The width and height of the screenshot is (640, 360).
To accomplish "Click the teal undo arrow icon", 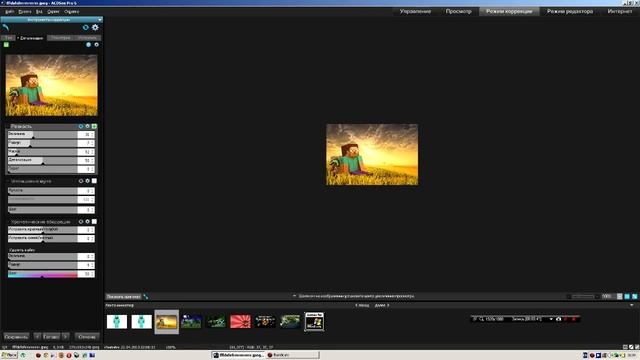I will click(x=6, y=28).
